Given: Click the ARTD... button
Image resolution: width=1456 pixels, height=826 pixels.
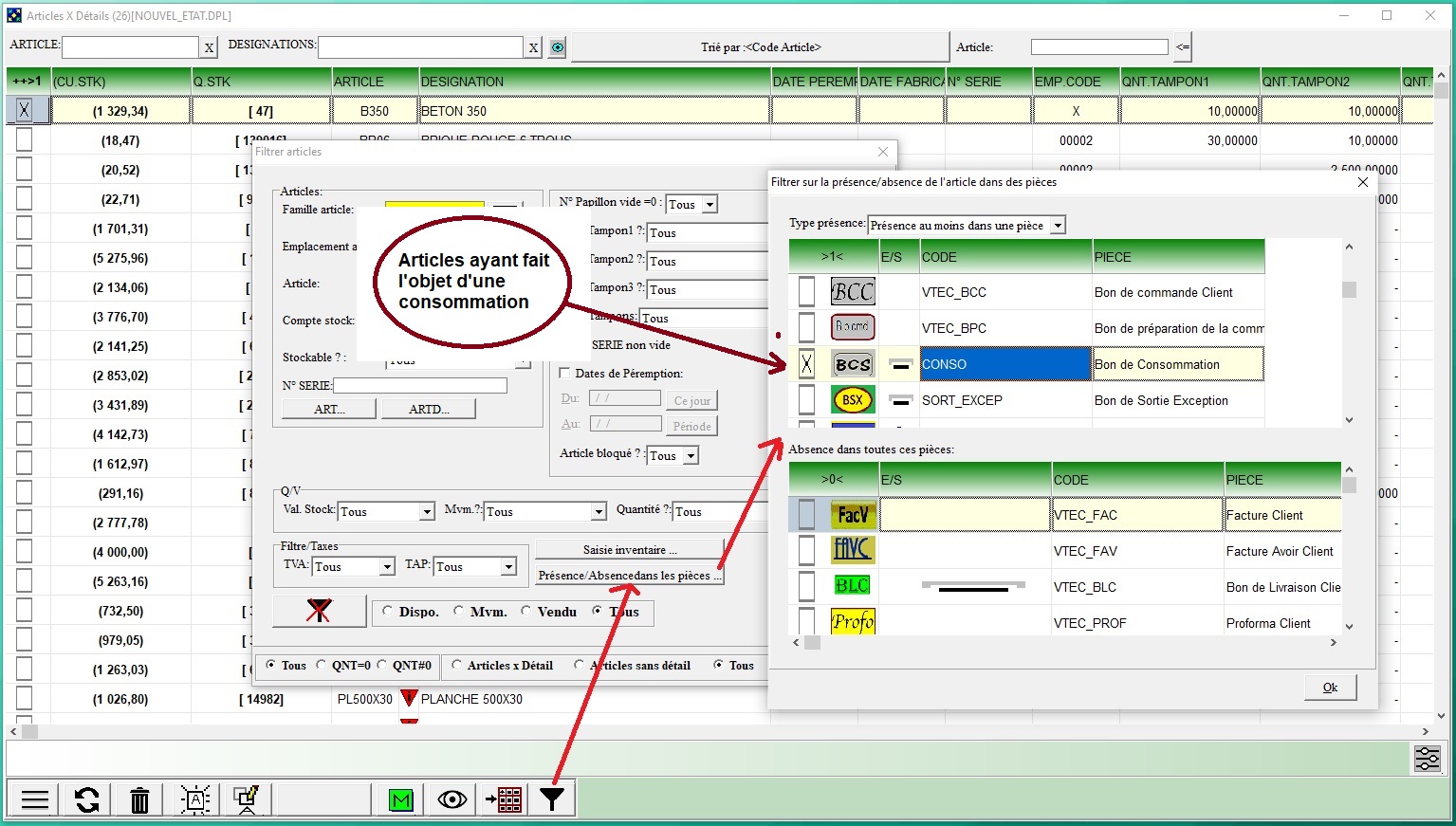Looking at the screenshot, I should [429, 410].
